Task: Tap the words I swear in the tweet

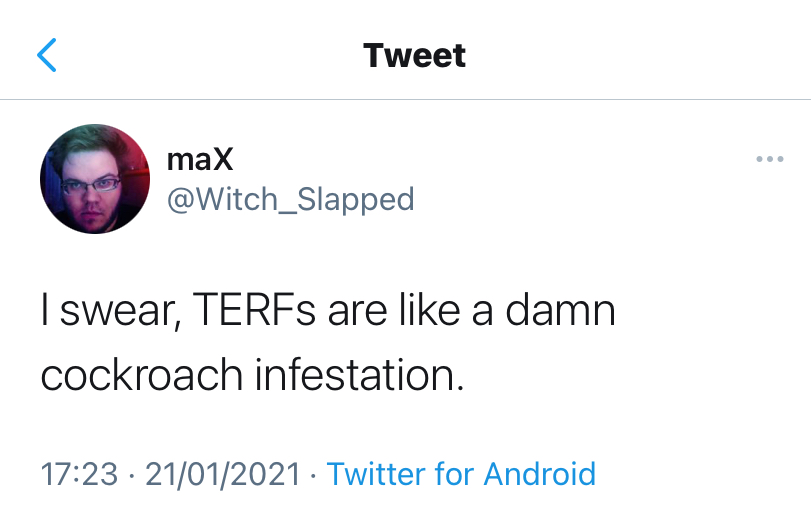Action: (98, 312)
